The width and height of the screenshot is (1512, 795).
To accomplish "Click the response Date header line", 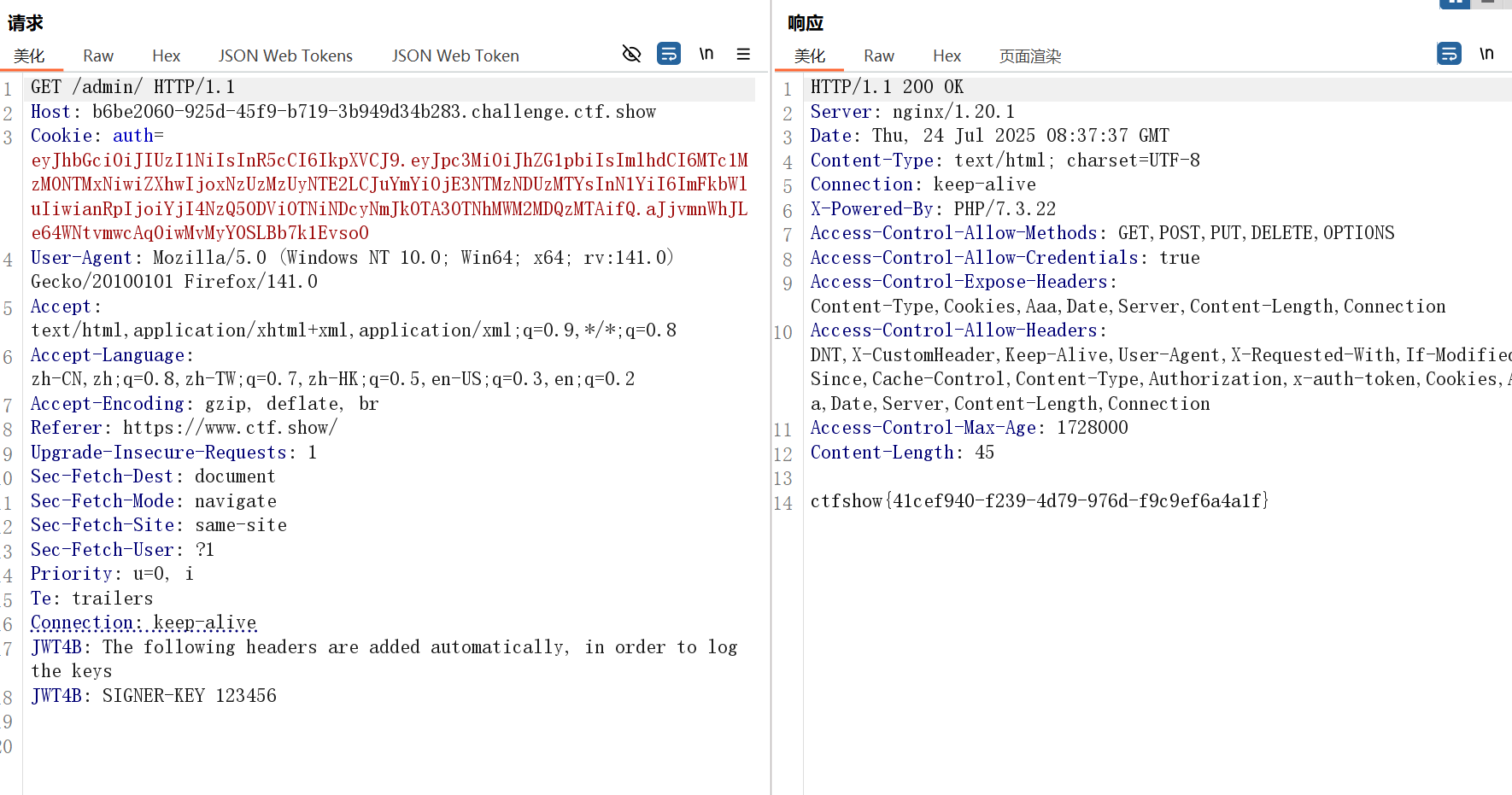I will click(x=989, y=136).
